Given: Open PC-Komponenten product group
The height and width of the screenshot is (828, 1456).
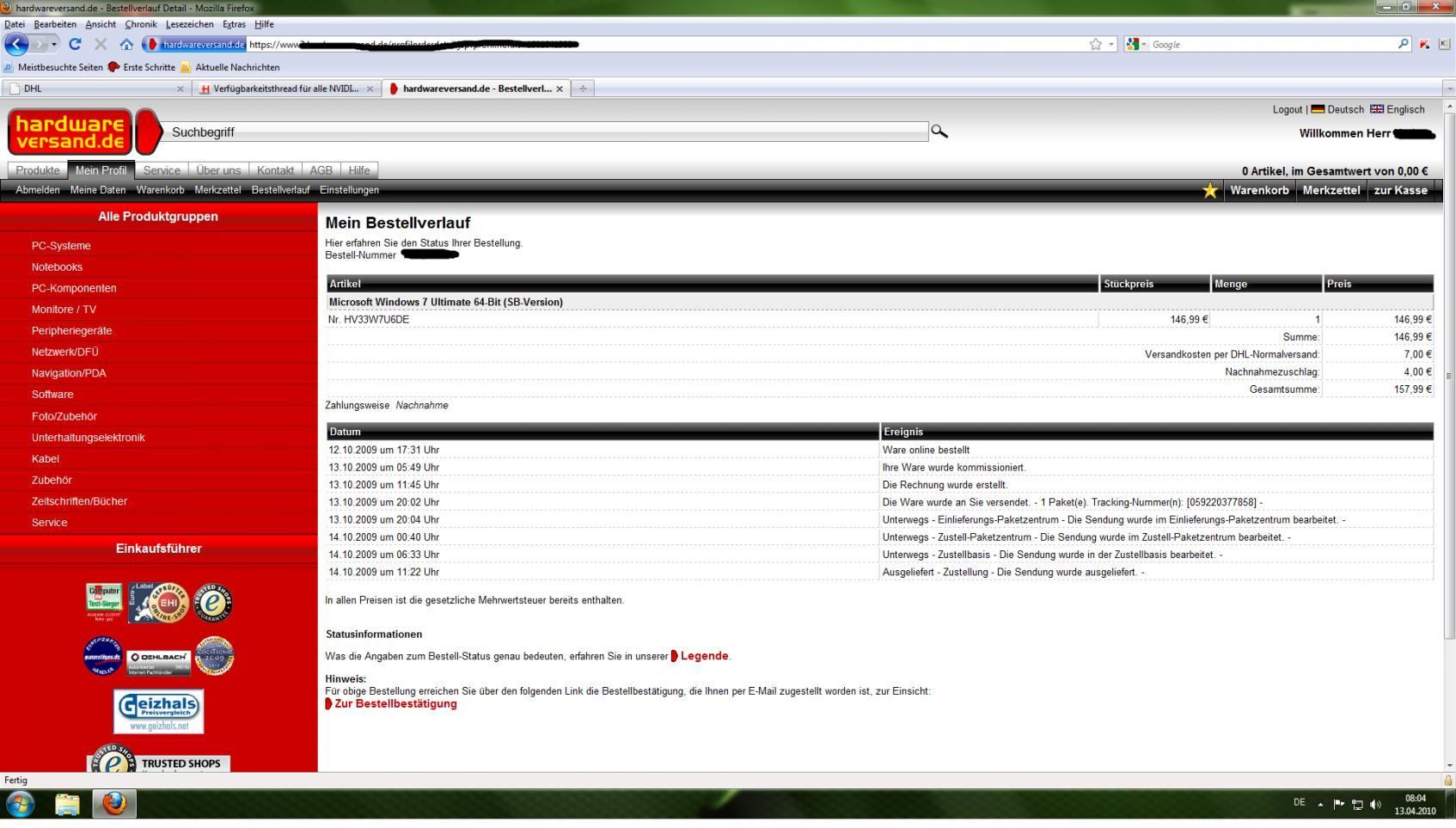Looking at the screenshot, I should click(74, 288).
